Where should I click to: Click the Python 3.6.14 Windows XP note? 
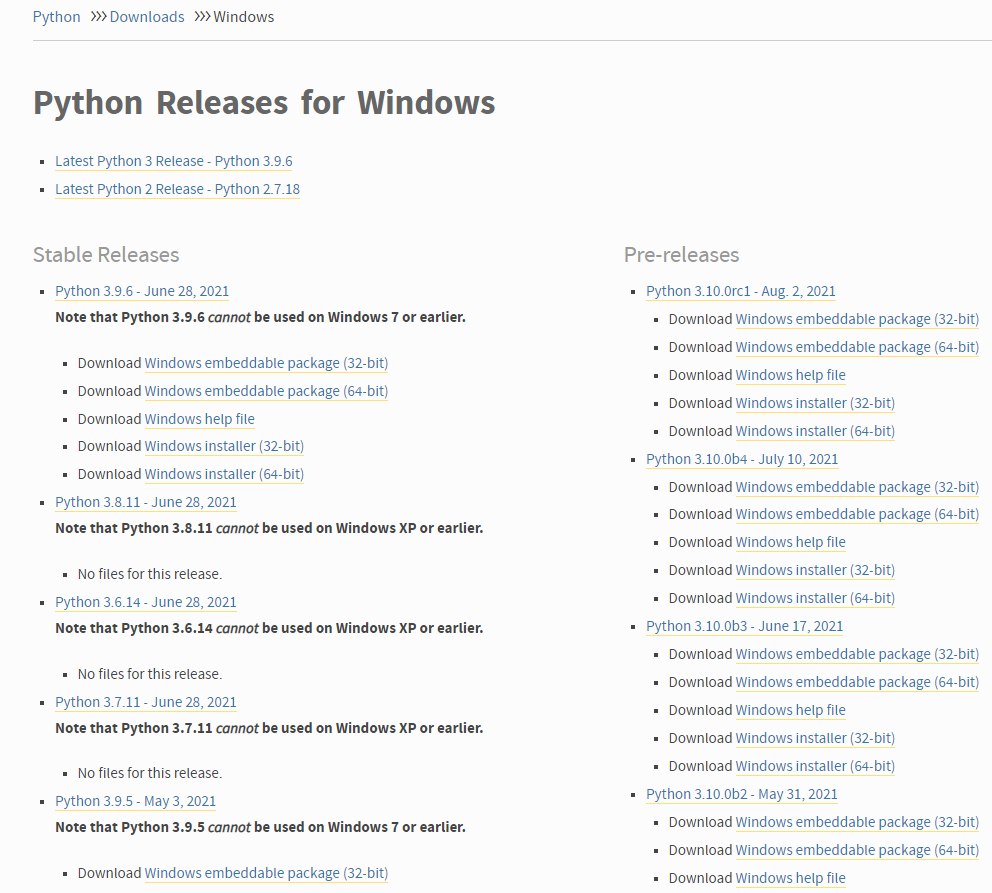point(269,628)
